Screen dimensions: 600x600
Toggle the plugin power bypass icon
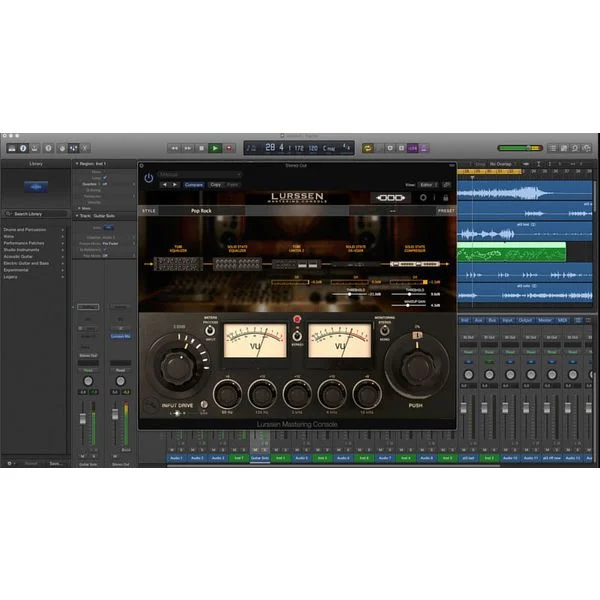[x=148, y=178]
